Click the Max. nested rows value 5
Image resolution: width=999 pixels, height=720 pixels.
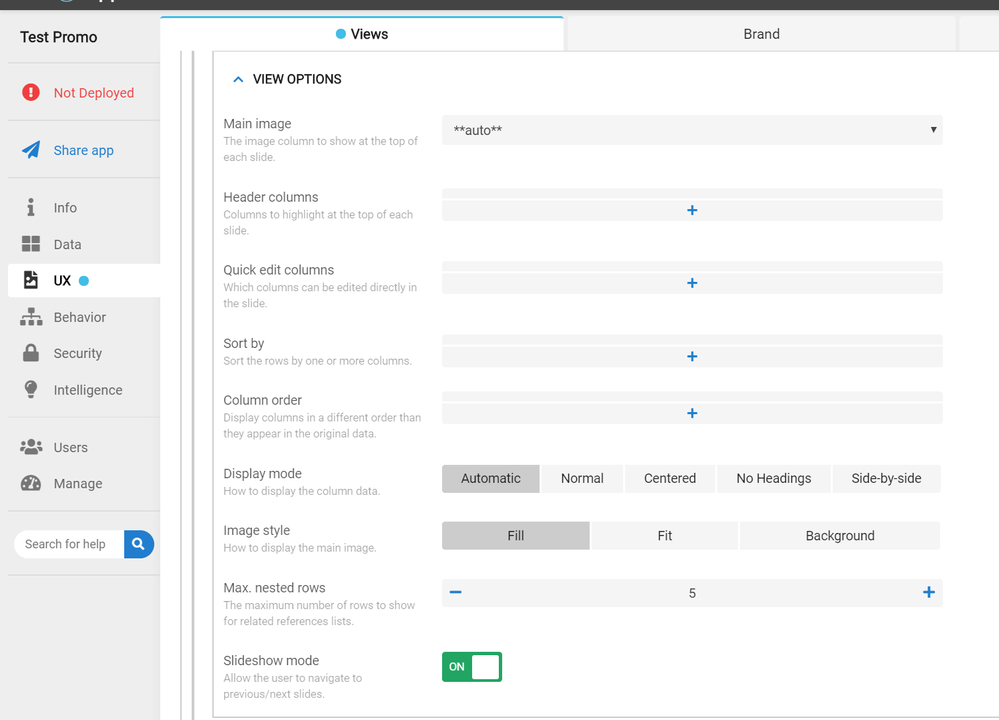point(692,593)
